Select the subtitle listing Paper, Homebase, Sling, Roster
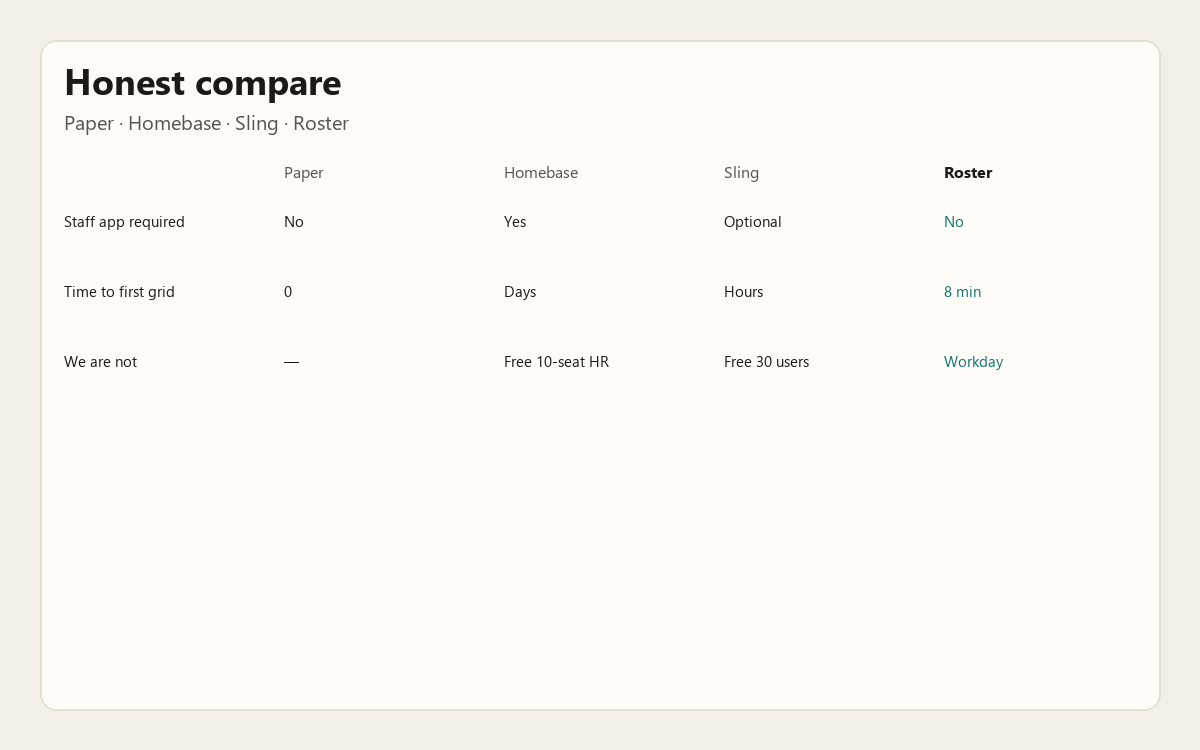 [206, 124]
